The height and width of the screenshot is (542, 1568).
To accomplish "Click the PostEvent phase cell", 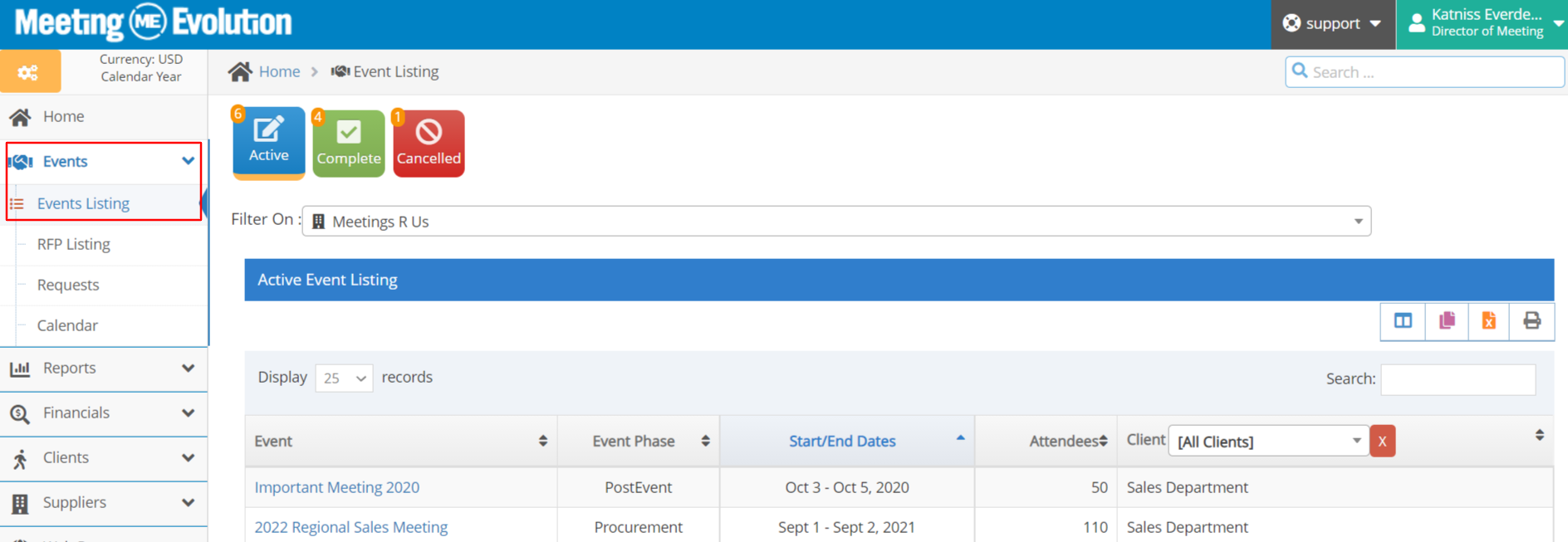I will tap(638, 487).
